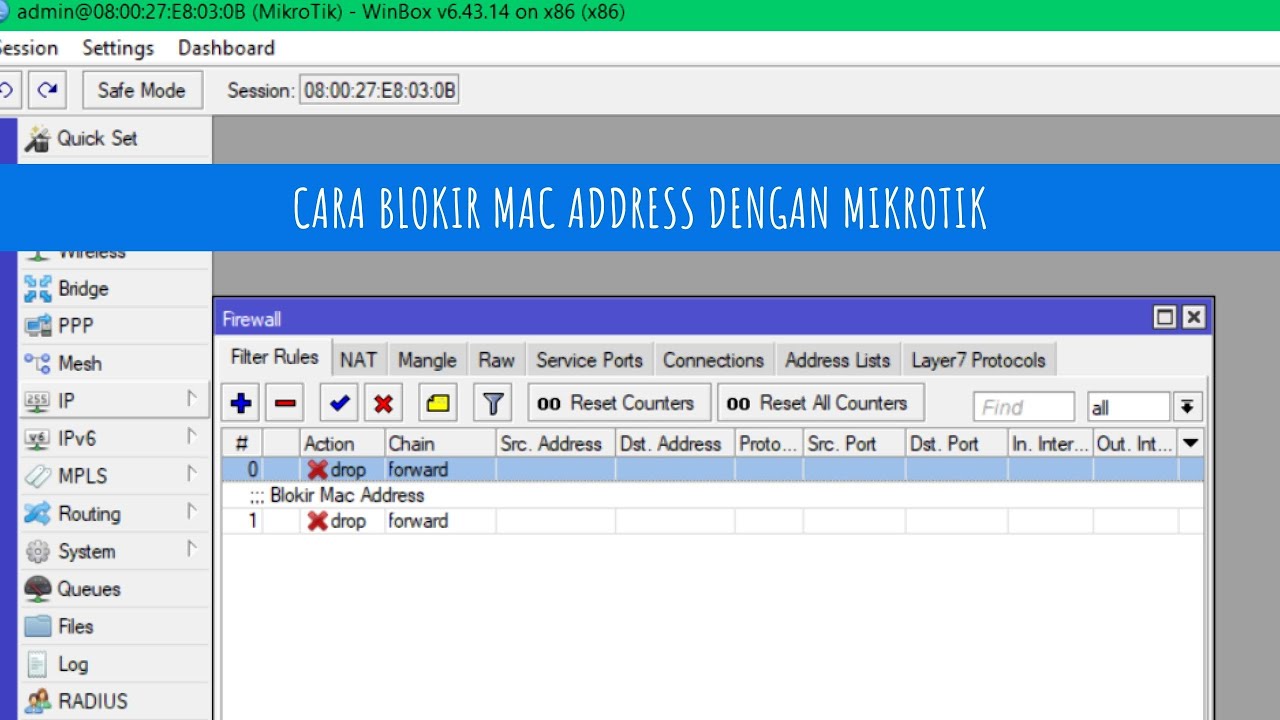Click the Session MAC address field

pos(379,91)
